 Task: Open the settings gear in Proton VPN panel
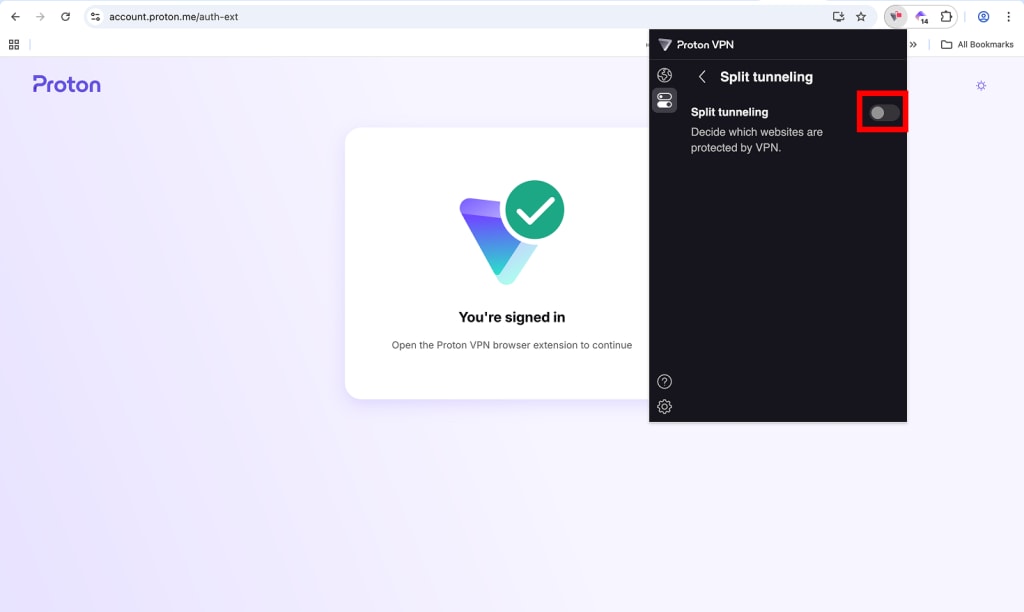coord(664,407)
